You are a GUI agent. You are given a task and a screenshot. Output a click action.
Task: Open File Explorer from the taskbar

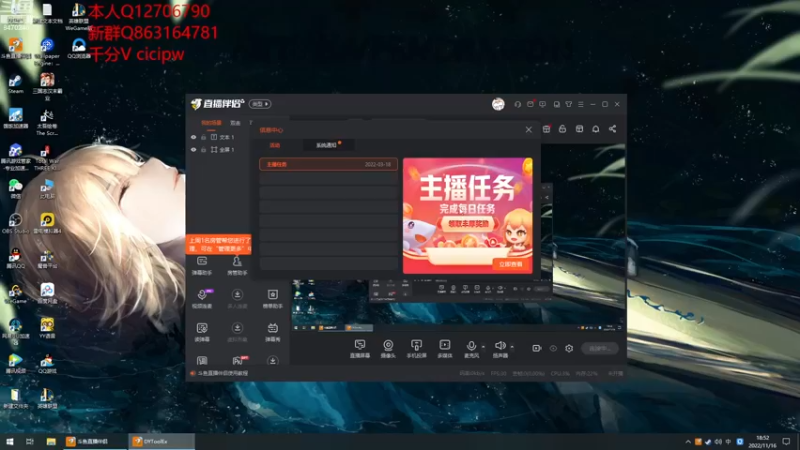click(51, 441)
